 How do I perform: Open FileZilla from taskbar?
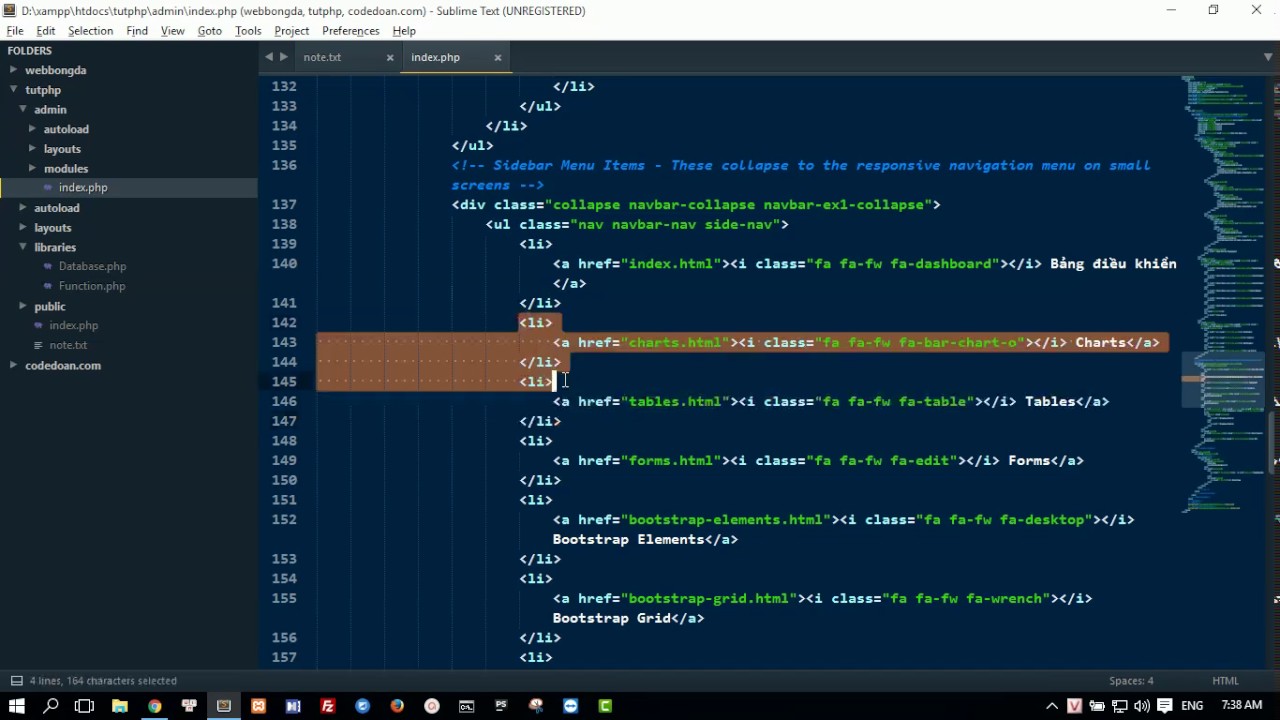(327, 706)
